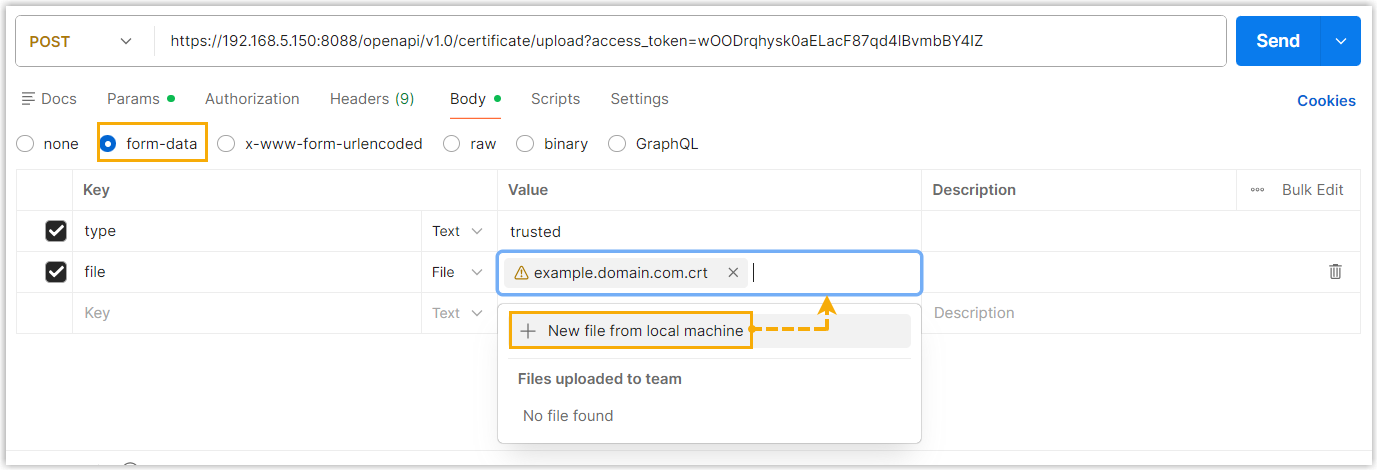Open the POST method dropdown

click(82, 41)
